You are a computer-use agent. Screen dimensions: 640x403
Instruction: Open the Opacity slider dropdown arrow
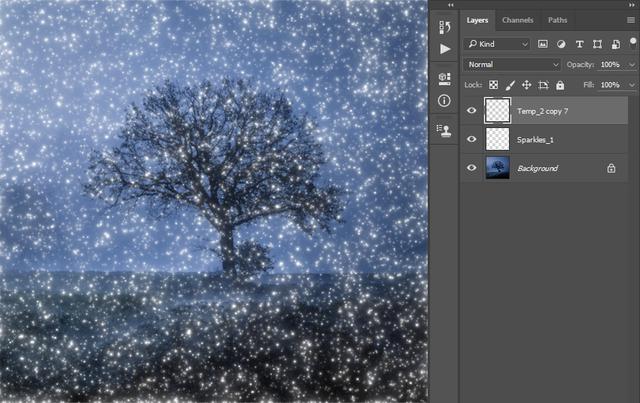point(632,65)
